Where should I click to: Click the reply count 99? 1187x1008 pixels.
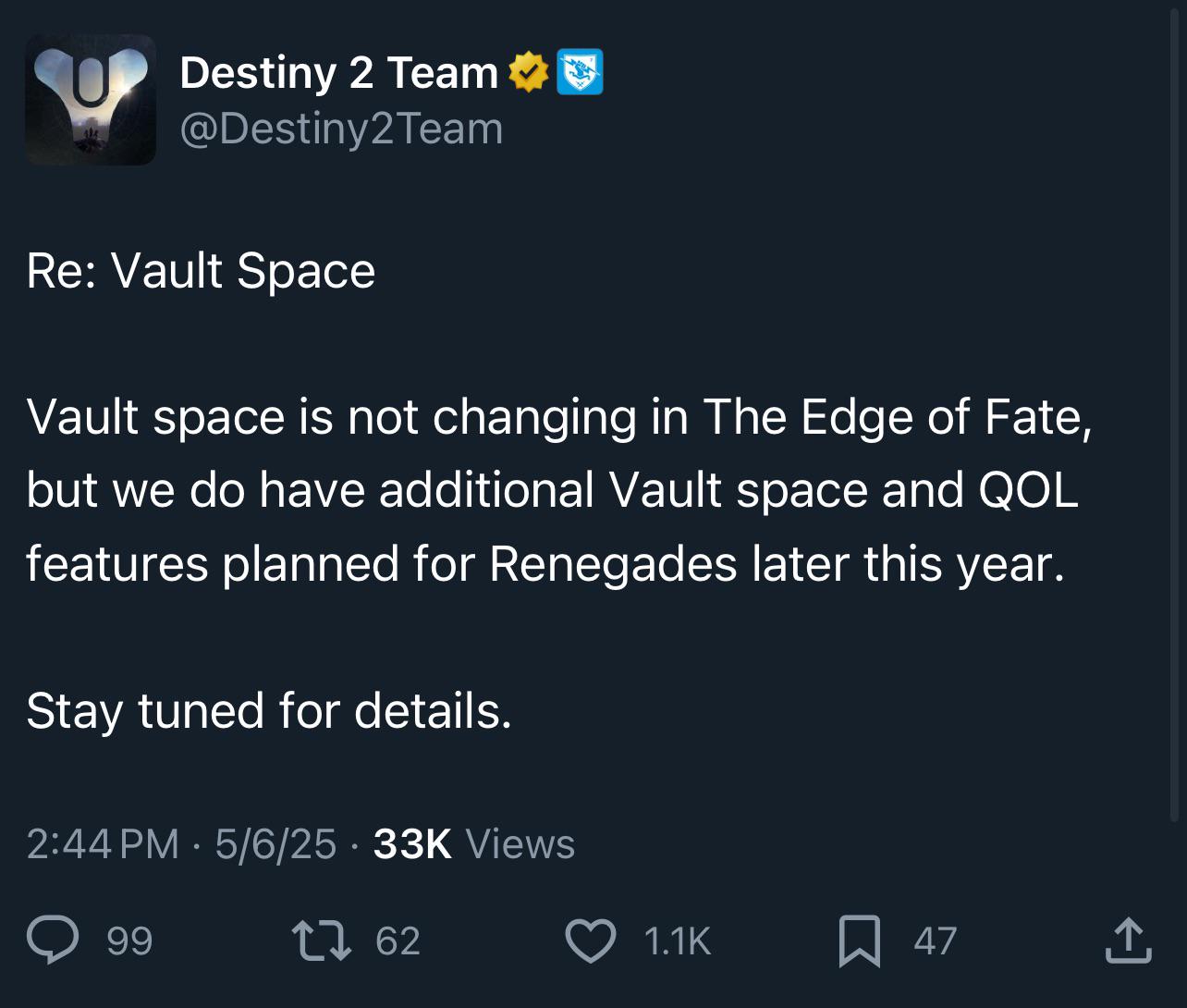129,940
